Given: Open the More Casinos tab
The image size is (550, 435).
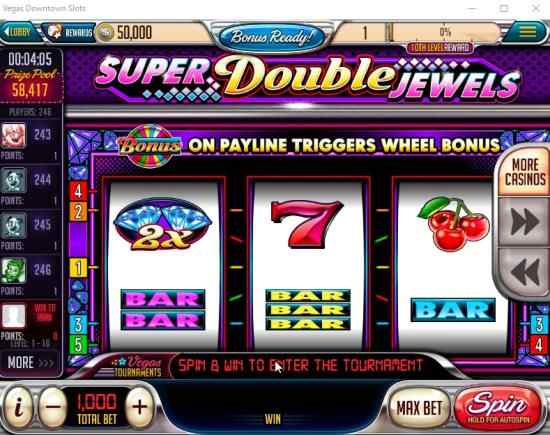Looking at the screenshot, I should [x=525, y=172].
